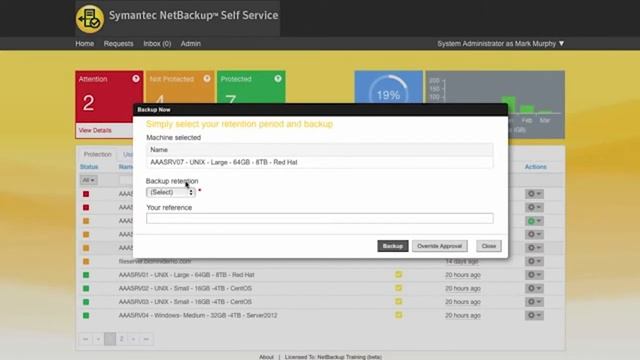Sort by the Actions column header
The height and width of the screenshot is (360, 640).
[x=536, y=167]
